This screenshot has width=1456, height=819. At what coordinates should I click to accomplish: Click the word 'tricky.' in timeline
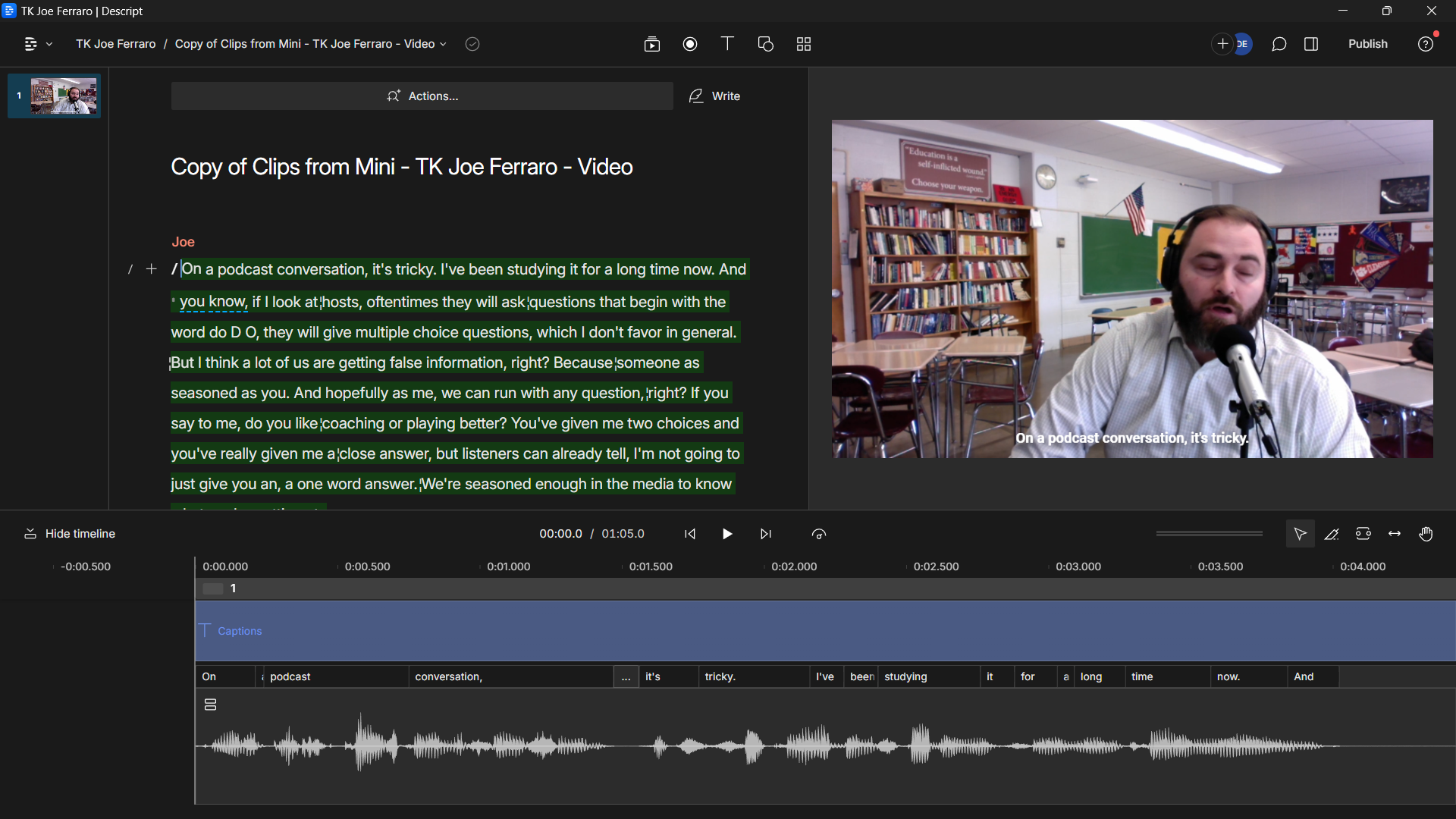pyautogui.click(x=754, y=676)
